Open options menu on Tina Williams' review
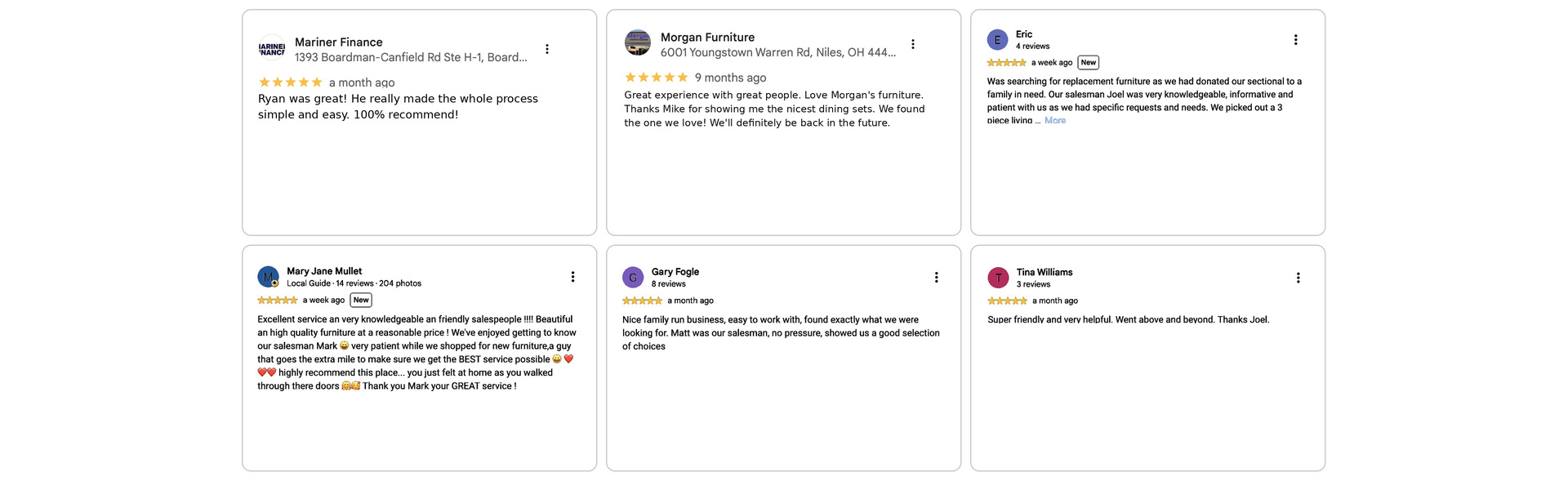This screenshot has width=1568, height=490. click(1298, 278)
